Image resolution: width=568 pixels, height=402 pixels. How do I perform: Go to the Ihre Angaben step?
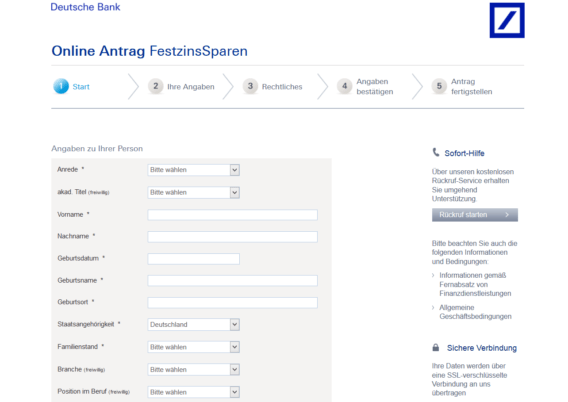tap(191, 87)
